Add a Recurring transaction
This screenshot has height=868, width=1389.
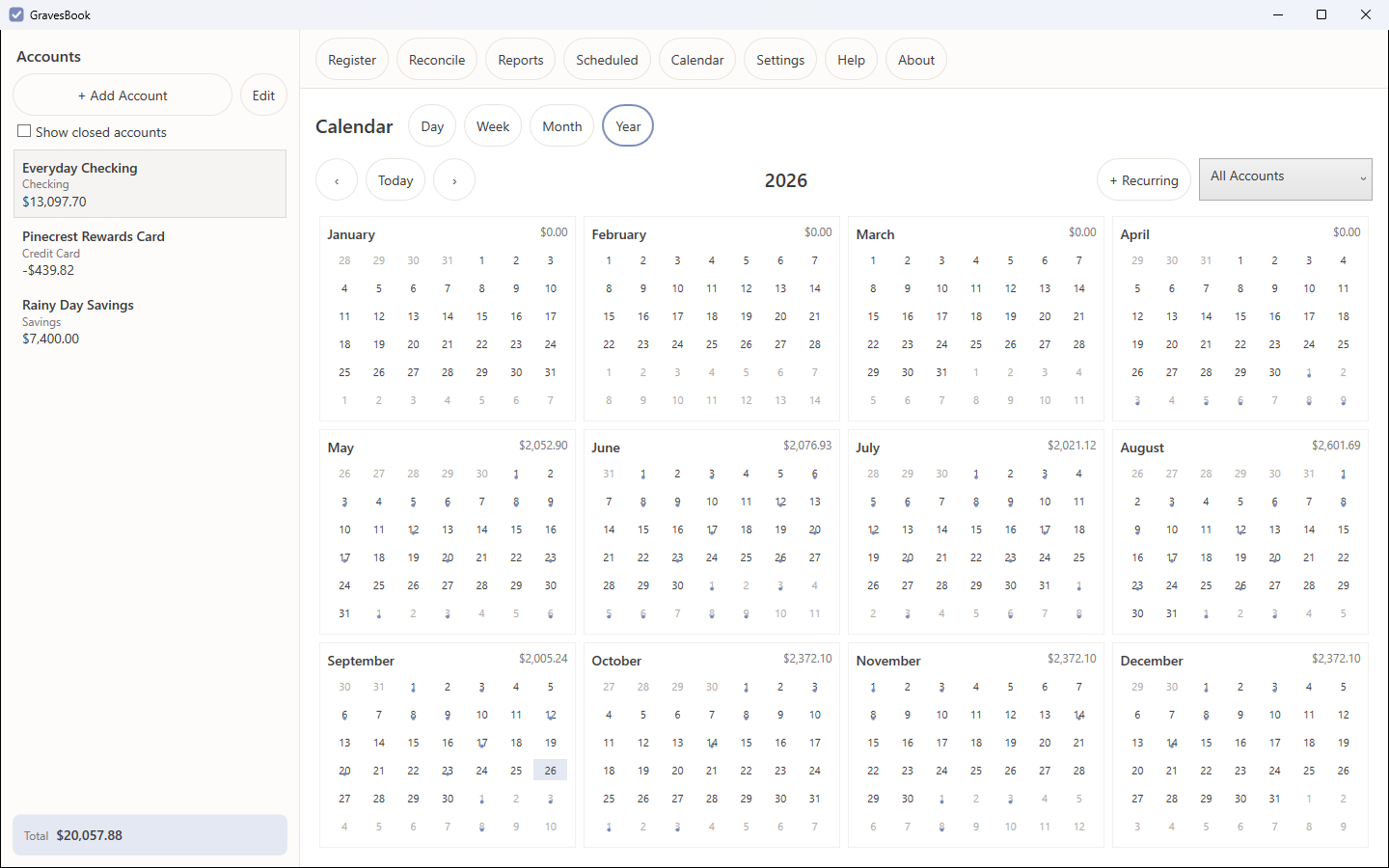point(1144,180)
